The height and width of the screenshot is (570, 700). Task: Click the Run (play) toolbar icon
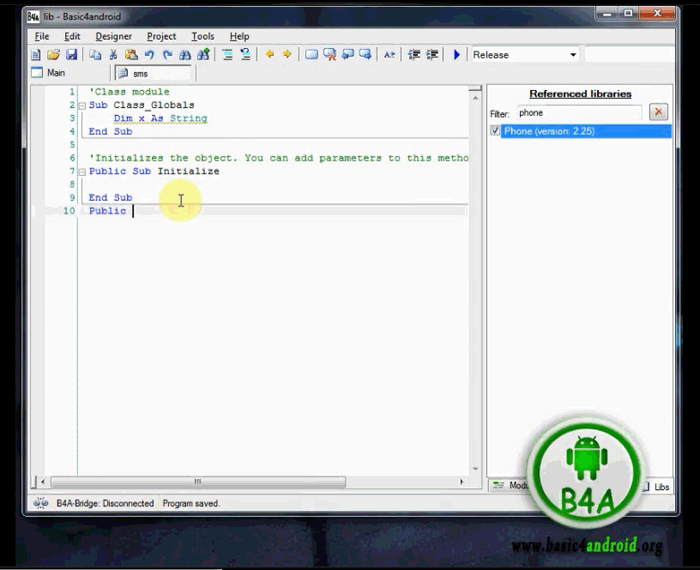click(457, 55)
